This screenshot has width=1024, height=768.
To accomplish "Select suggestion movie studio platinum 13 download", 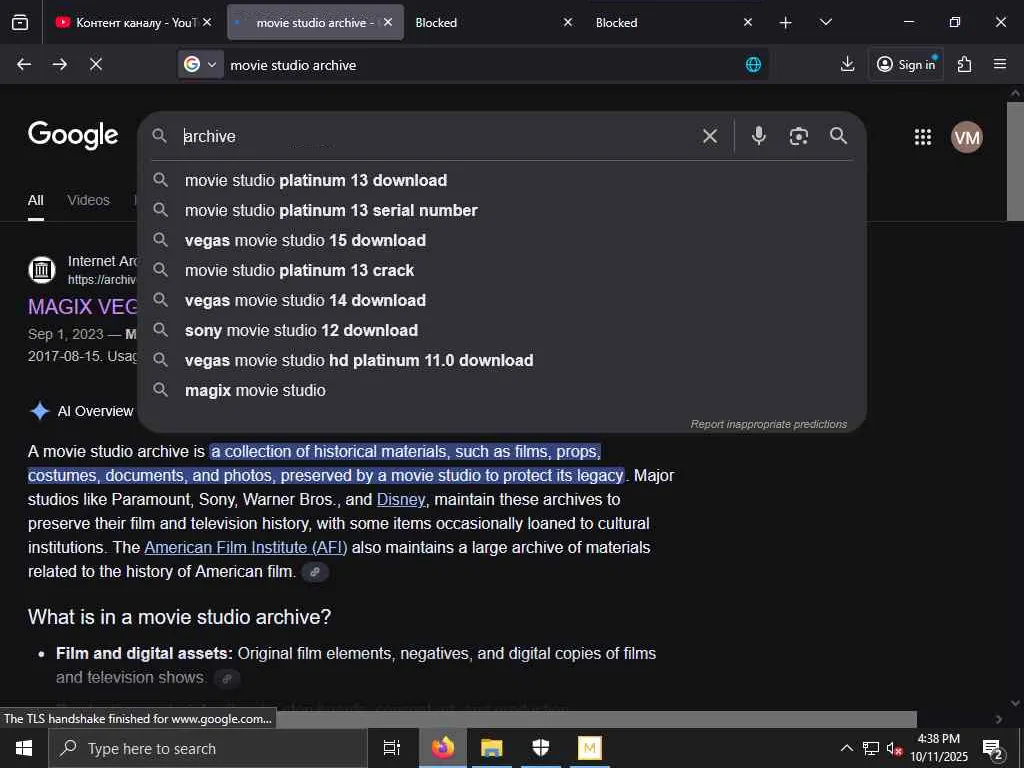I will pyautogui.click(x=502, y=180).
